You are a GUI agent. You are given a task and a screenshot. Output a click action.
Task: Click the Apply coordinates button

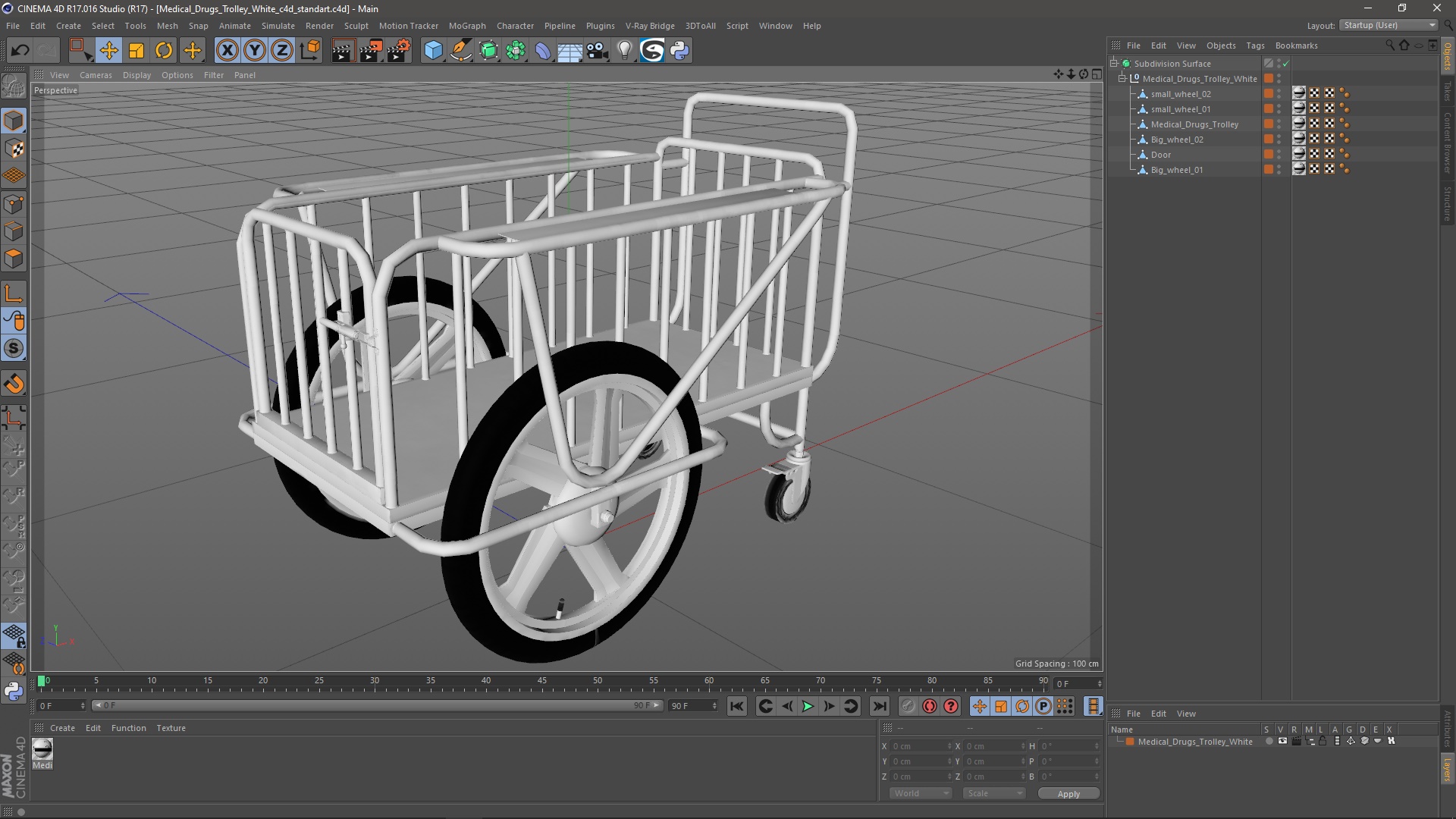tap(1068, 794)
